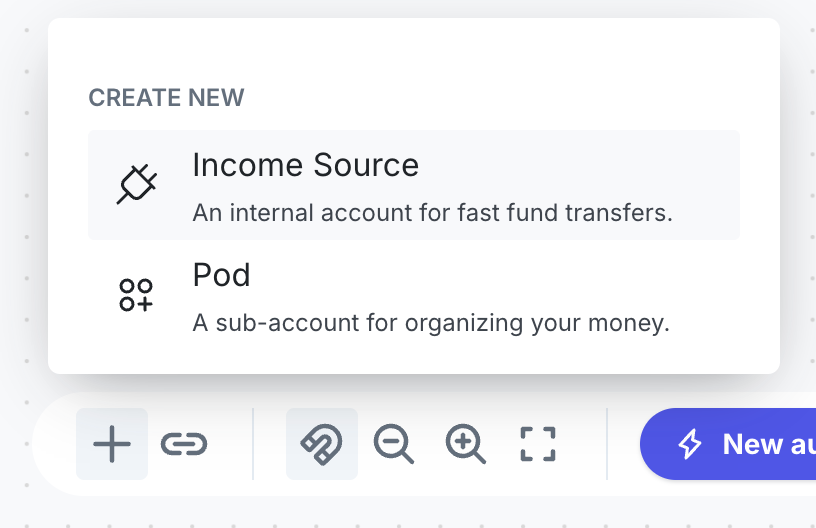Click the chain link icon in toolbar
Image resolution: width=816 pixels, height=528 pixels.
click(184, 444)
